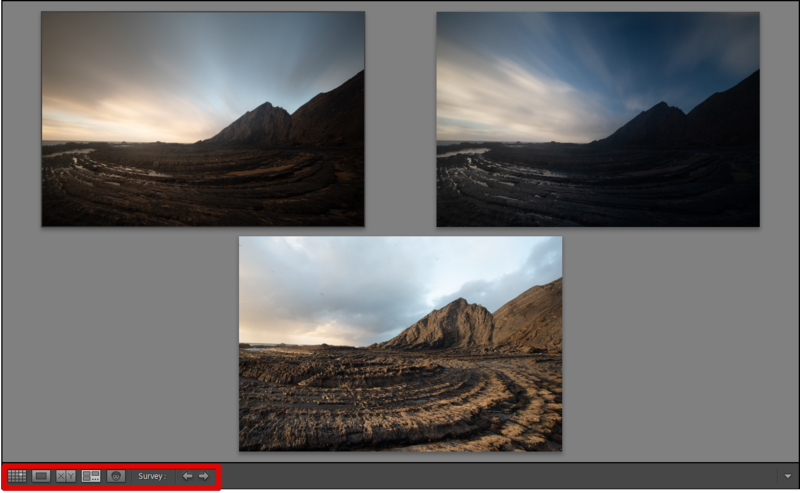The image size is (800, 493).
Task: Switch to Loupe view icon
Action: pyautogui.click(x=41, y=476)
